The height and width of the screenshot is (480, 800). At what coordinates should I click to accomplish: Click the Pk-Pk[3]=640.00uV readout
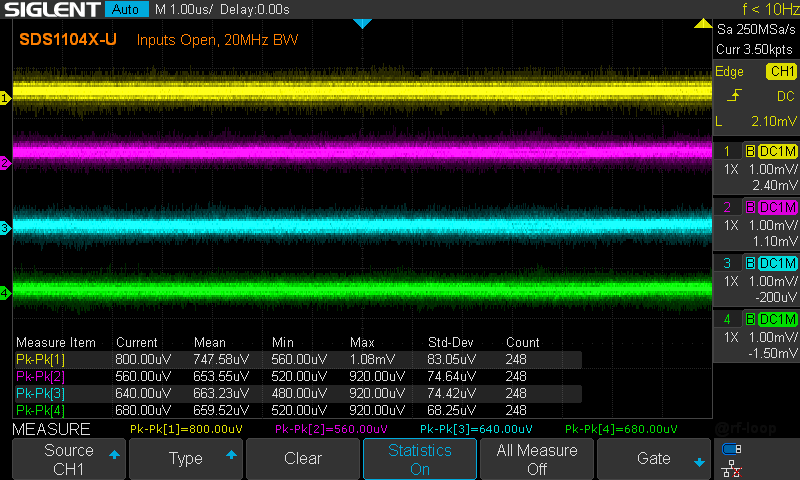(476, 429)
